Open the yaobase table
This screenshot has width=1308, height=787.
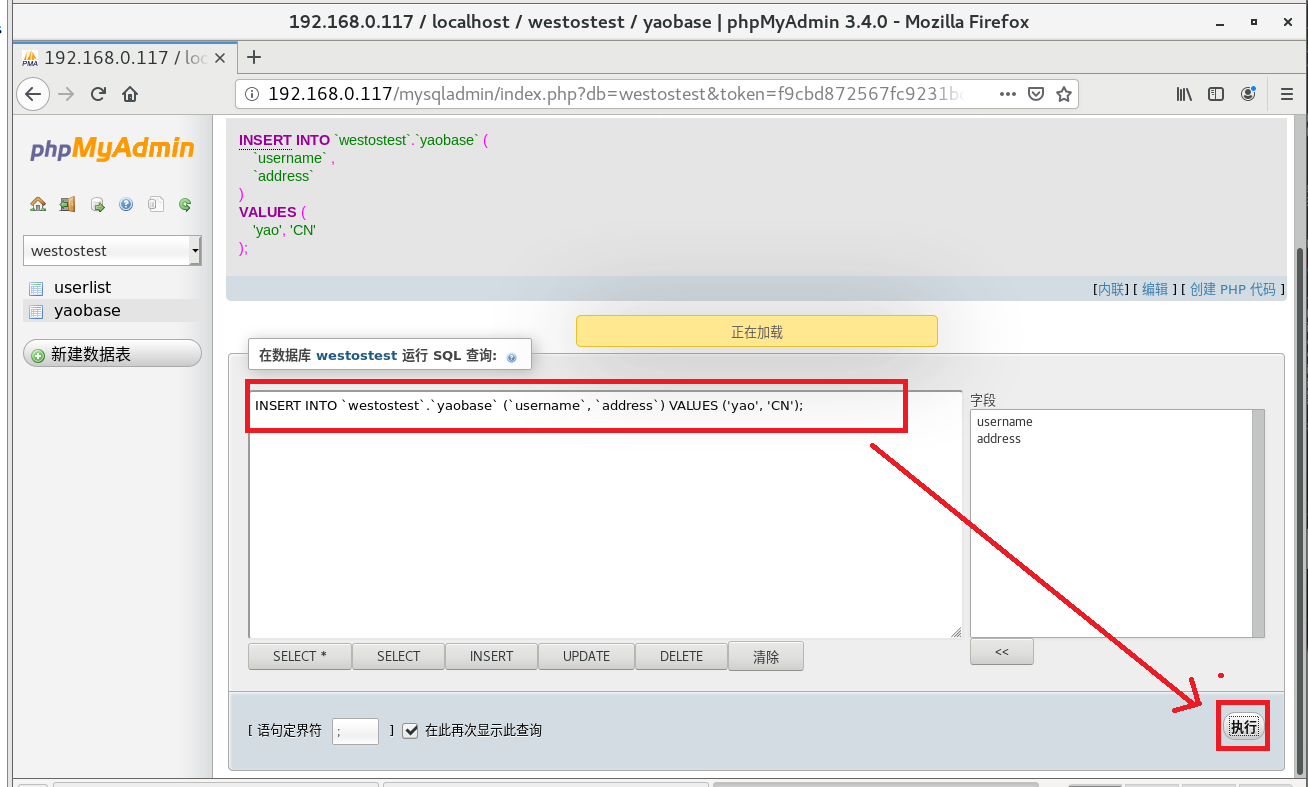[87, 311]
